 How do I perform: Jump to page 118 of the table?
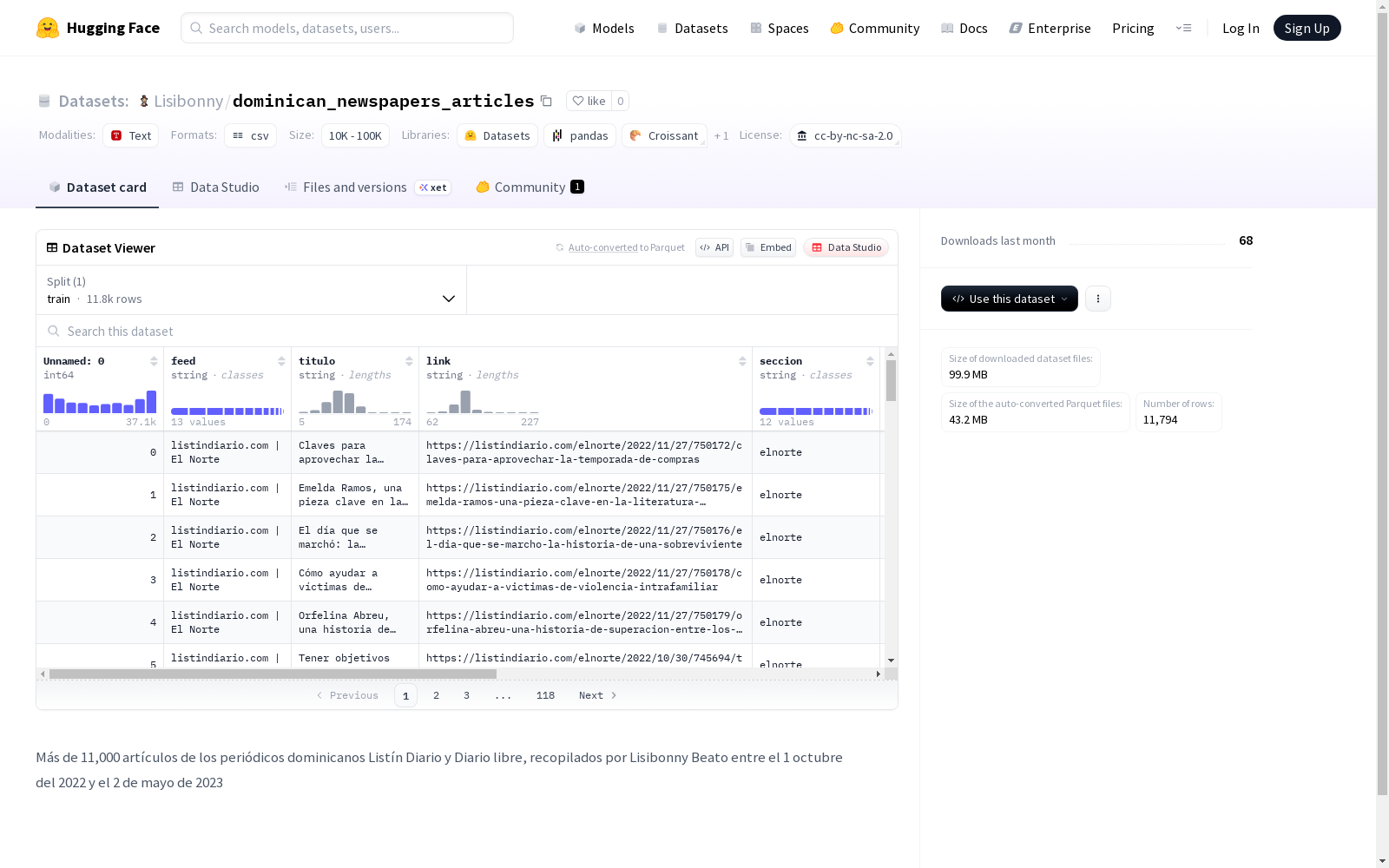(x=545, y=695)
